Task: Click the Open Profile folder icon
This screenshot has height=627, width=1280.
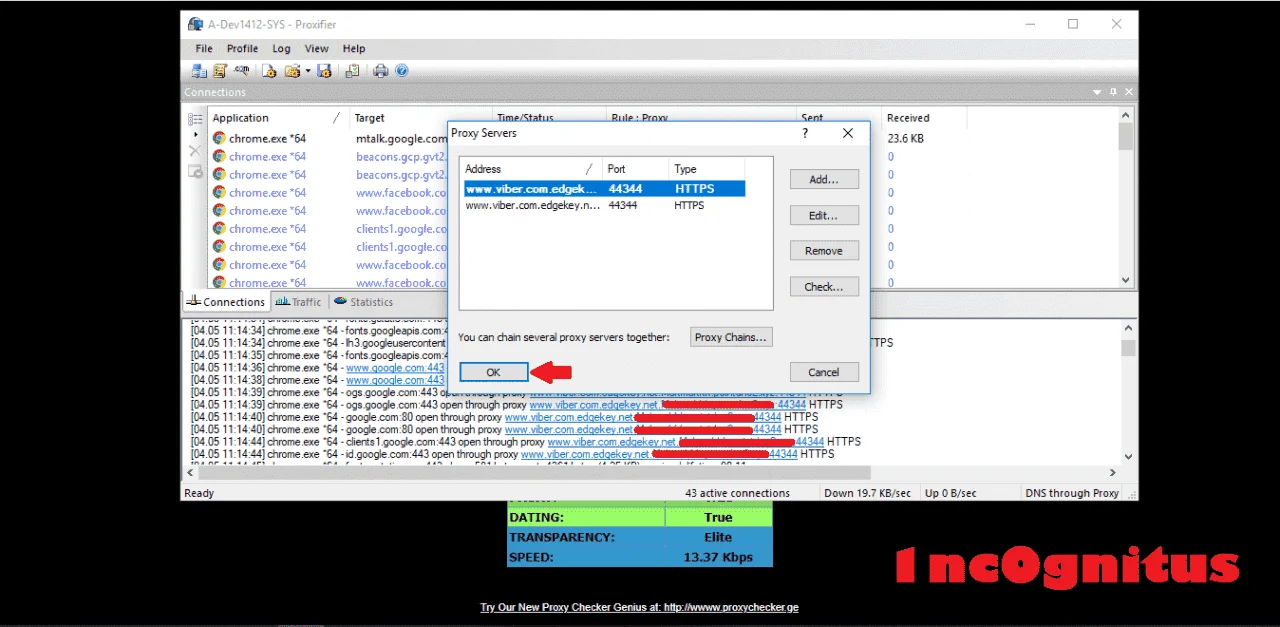Action: click(x=292, y=71)
